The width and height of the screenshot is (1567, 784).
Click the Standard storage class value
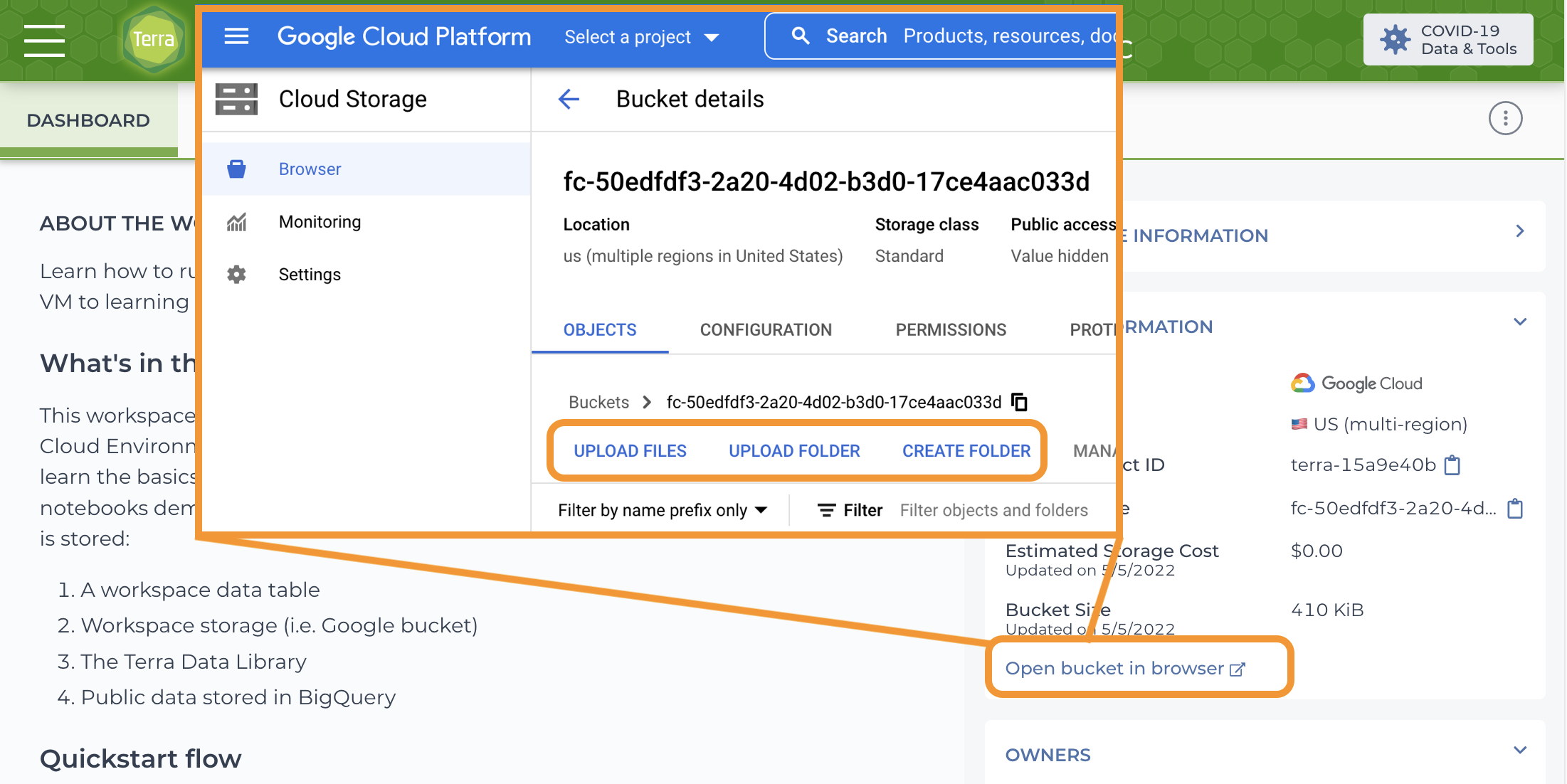909,256
